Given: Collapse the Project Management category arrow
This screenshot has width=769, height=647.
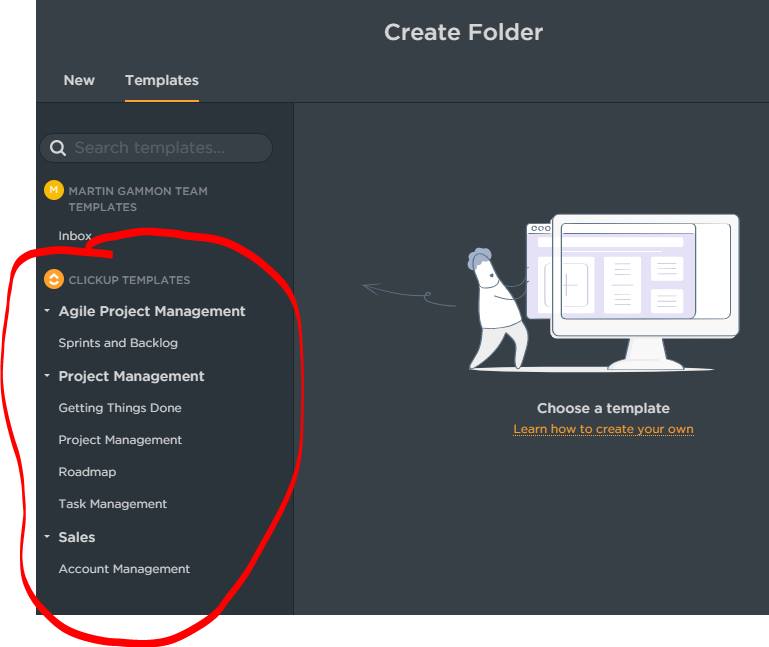Looking at the screenshot, I should [47, 376].
